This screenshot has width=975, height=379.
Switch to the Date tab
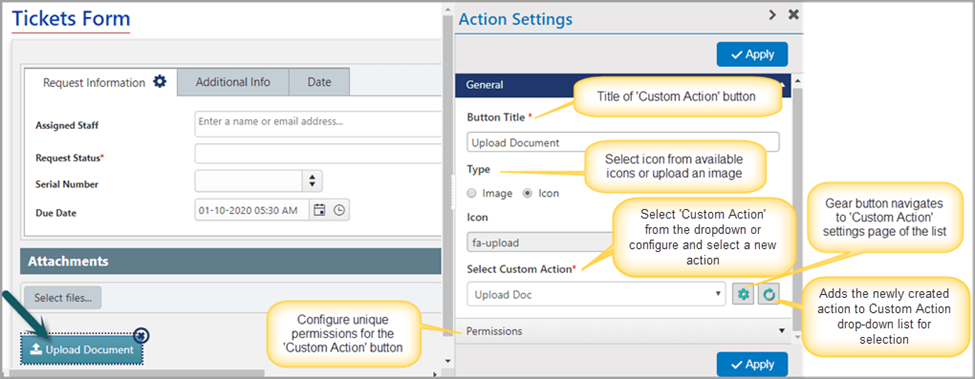[x=319, y=82]
